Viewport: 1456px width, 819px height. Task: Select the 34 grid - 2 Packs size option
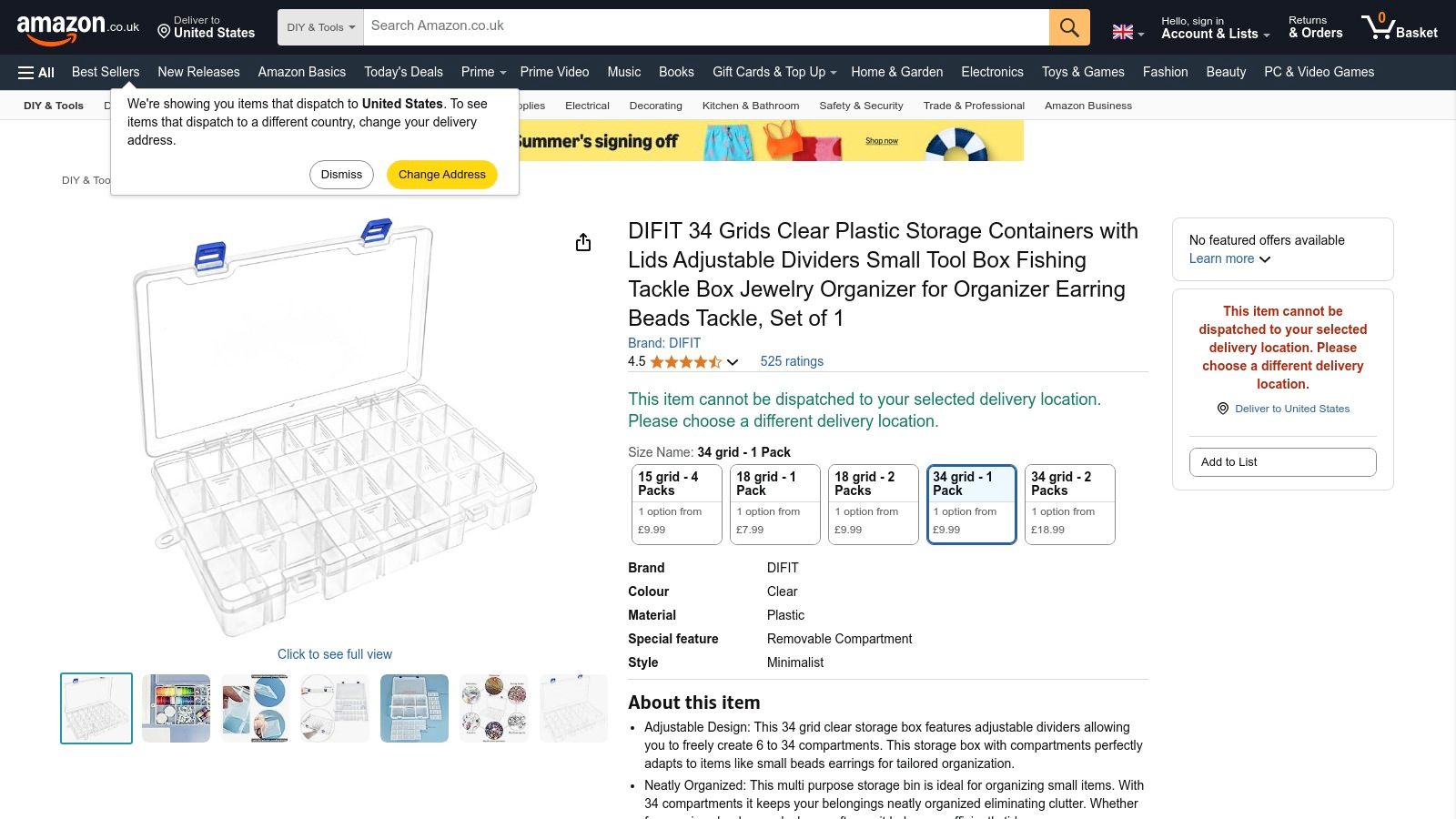coord(1069,503)
